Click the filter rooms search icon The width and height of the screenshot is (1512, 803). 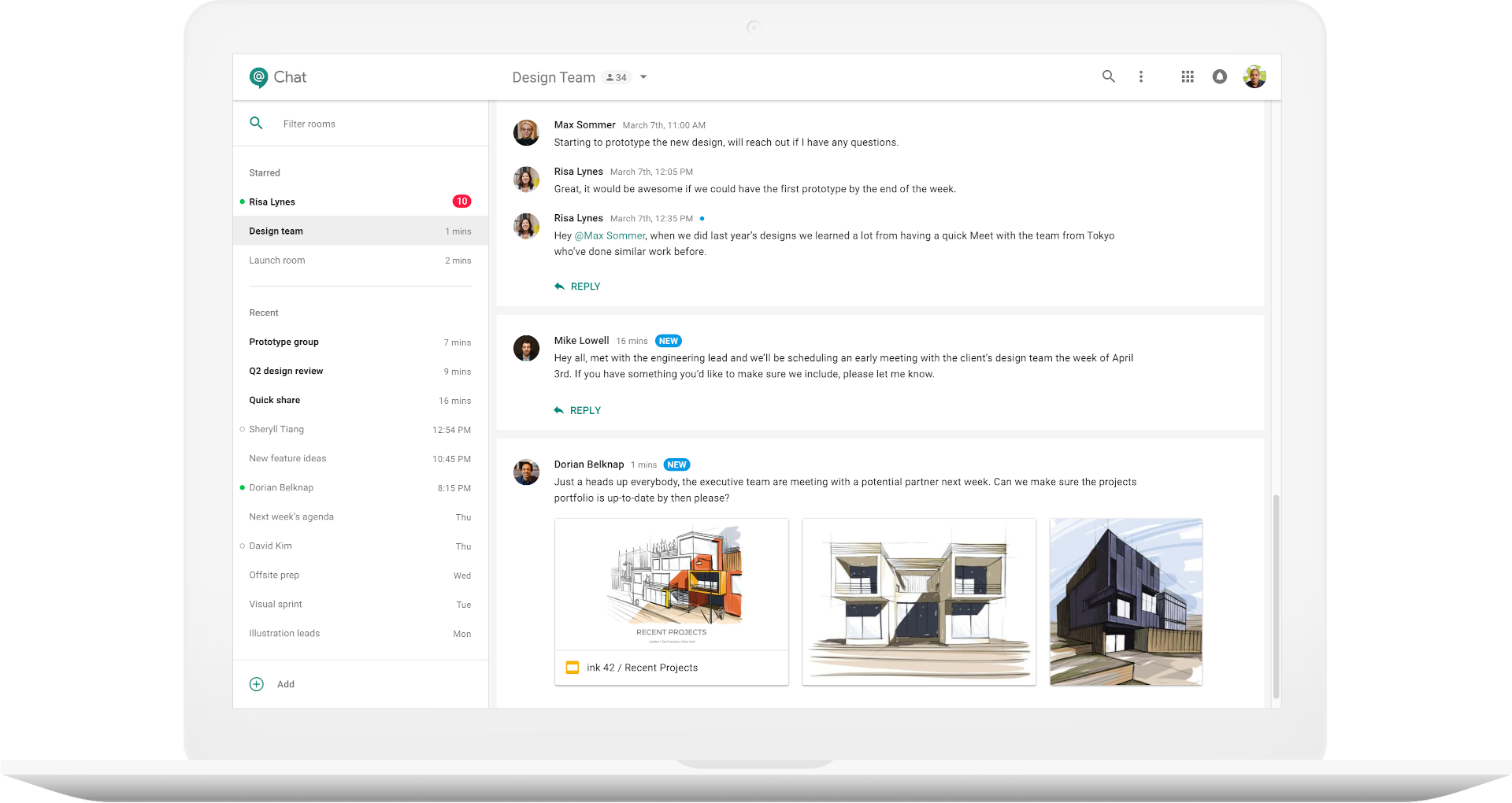click(x=256, y=123)
